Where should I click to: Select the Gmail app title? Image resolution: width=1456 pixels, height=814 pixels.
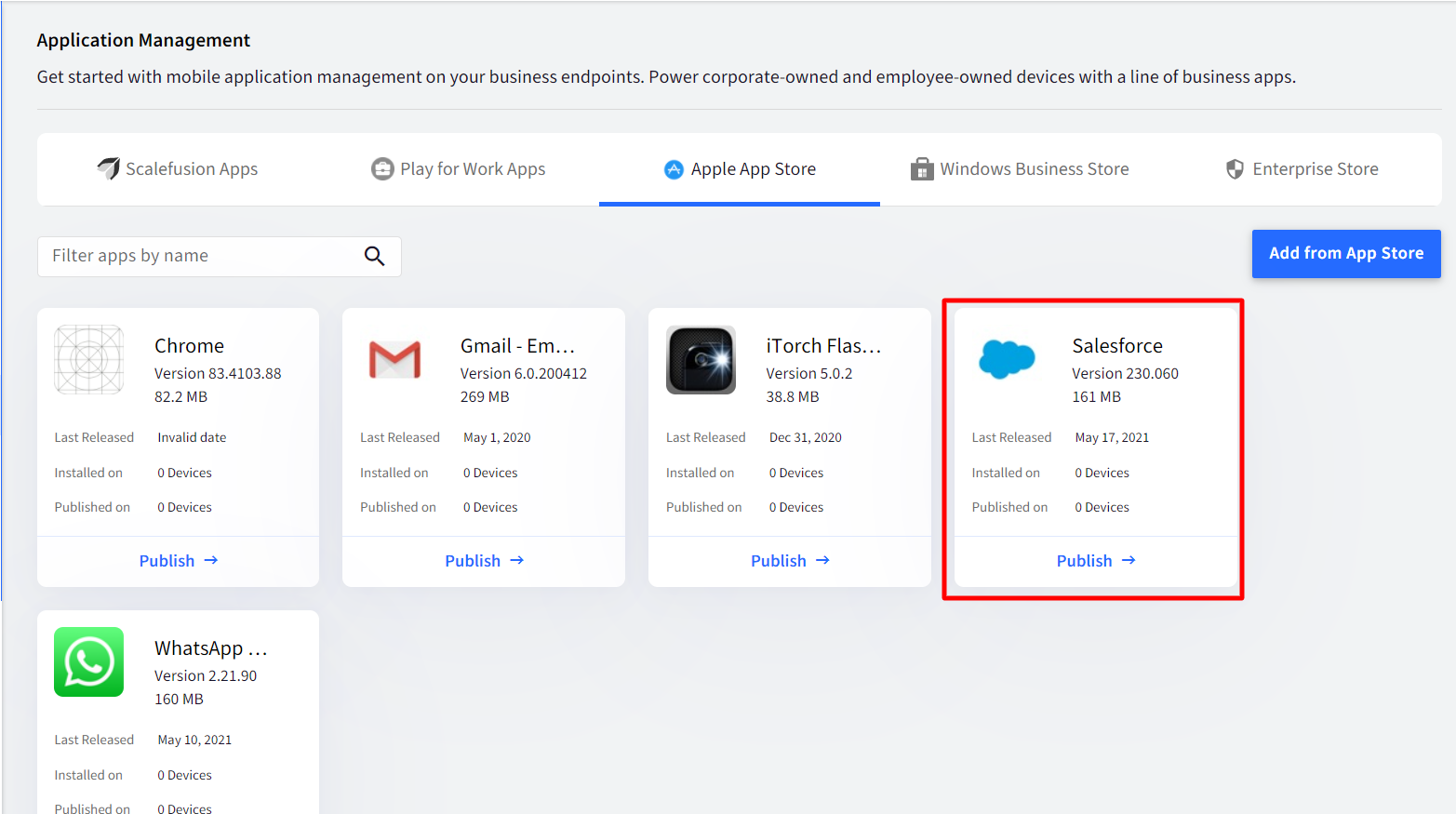517,346
